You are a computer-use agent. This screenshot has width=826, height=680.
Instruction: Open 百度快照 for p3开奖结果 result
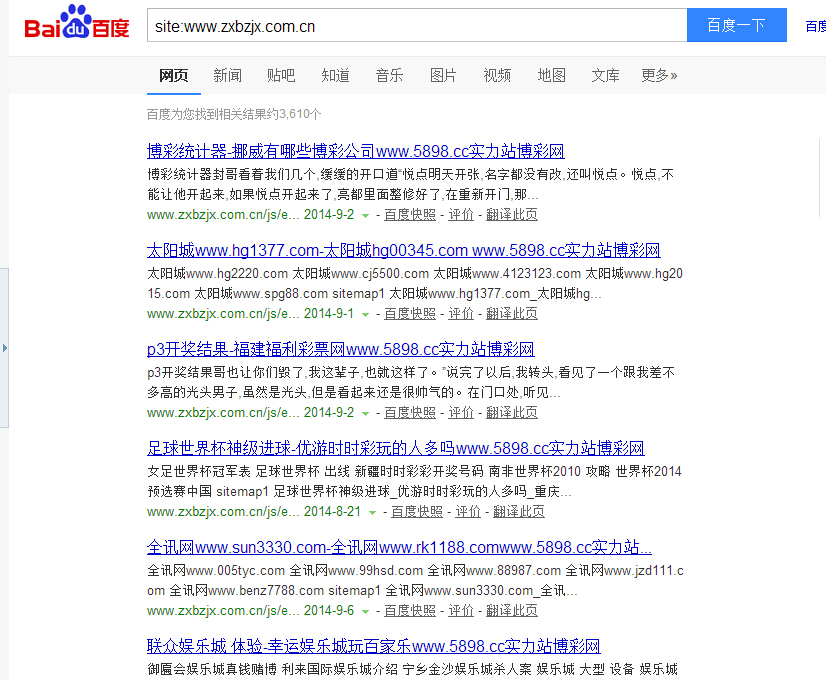click(x=410, y=413)
